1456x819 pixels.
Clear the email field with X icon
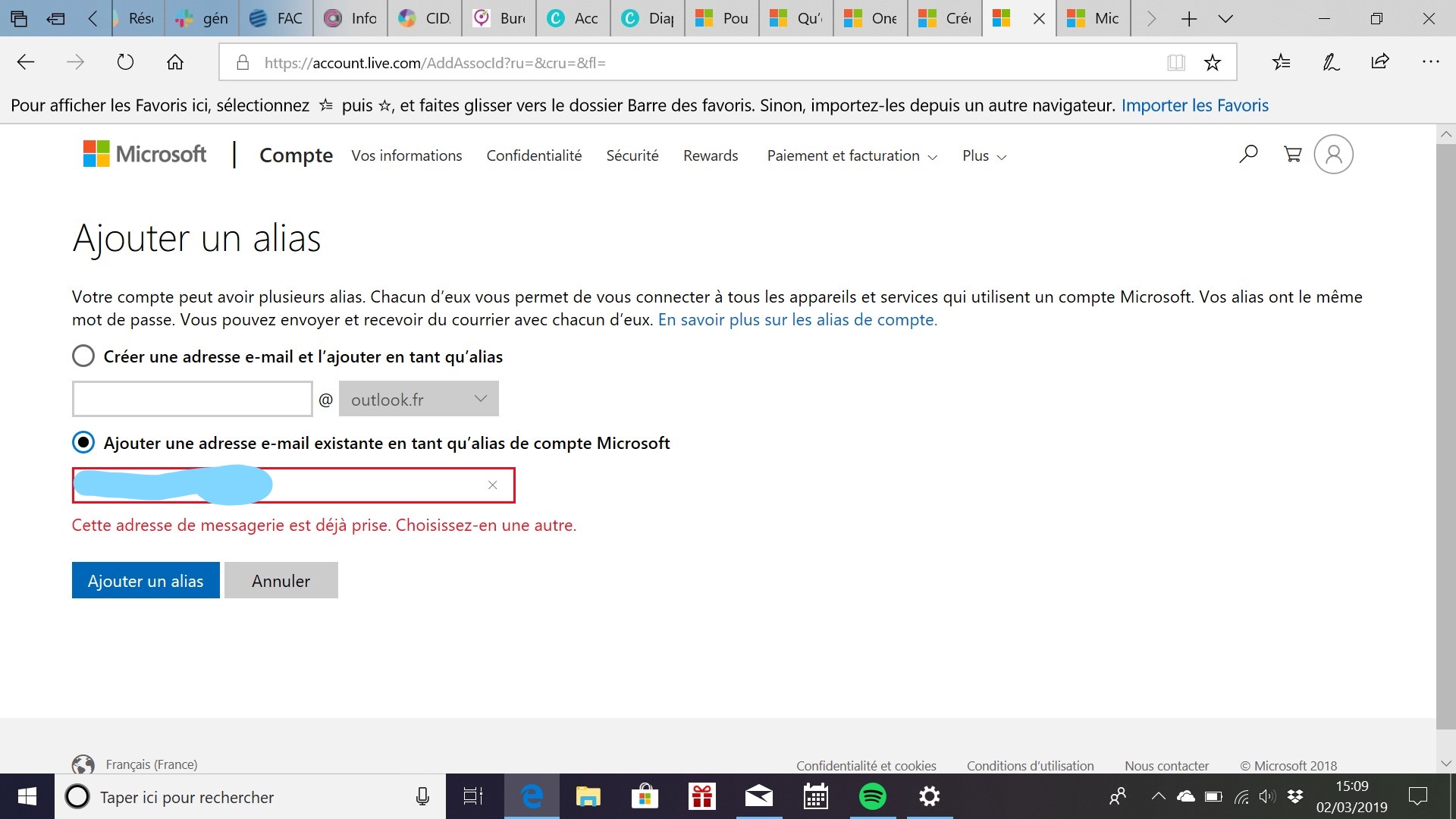coord(492,485)
